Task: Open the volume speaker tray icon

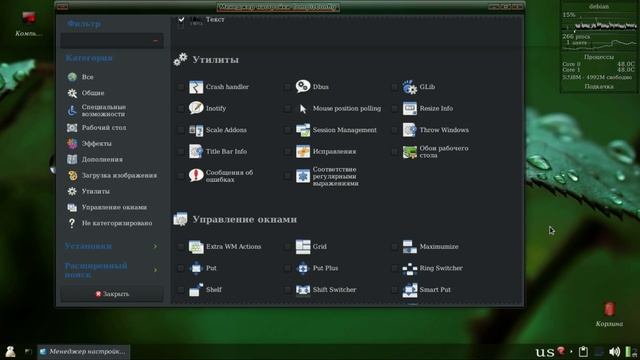Action: click(614, 351)
